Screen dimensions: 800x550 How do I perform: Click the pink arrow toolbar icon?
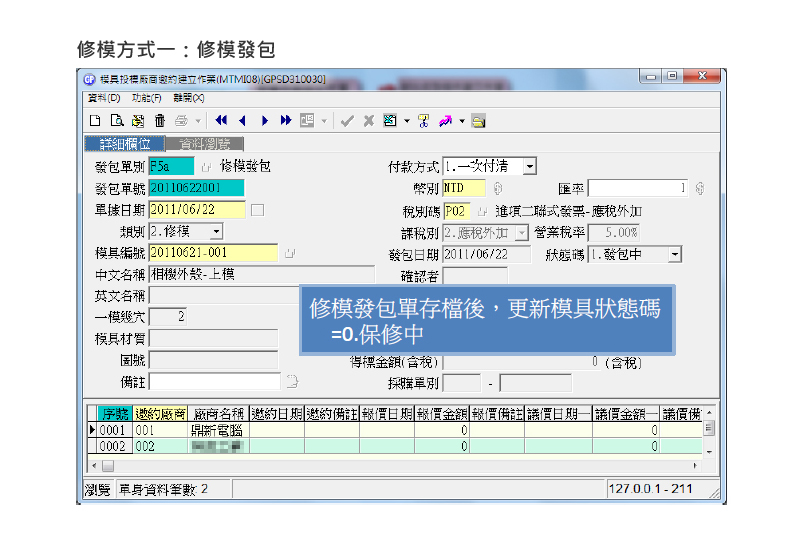click(x=445, y=121)
